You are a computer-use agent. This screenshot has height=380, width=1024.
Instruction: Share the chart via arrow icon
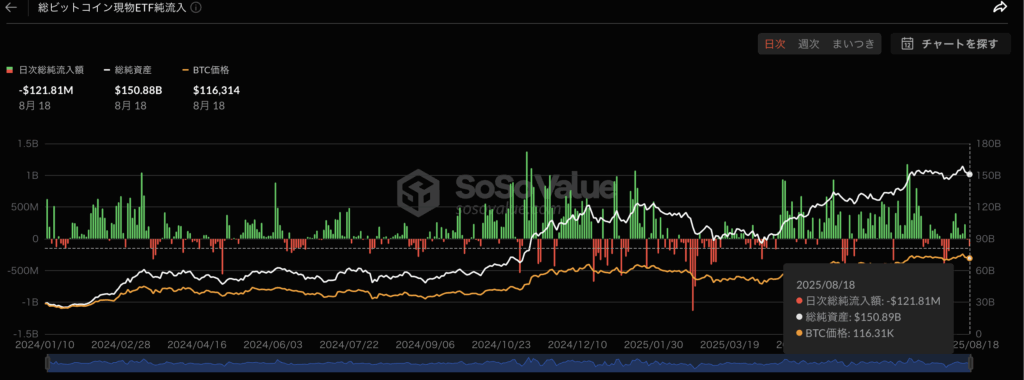coord(1000,8)
